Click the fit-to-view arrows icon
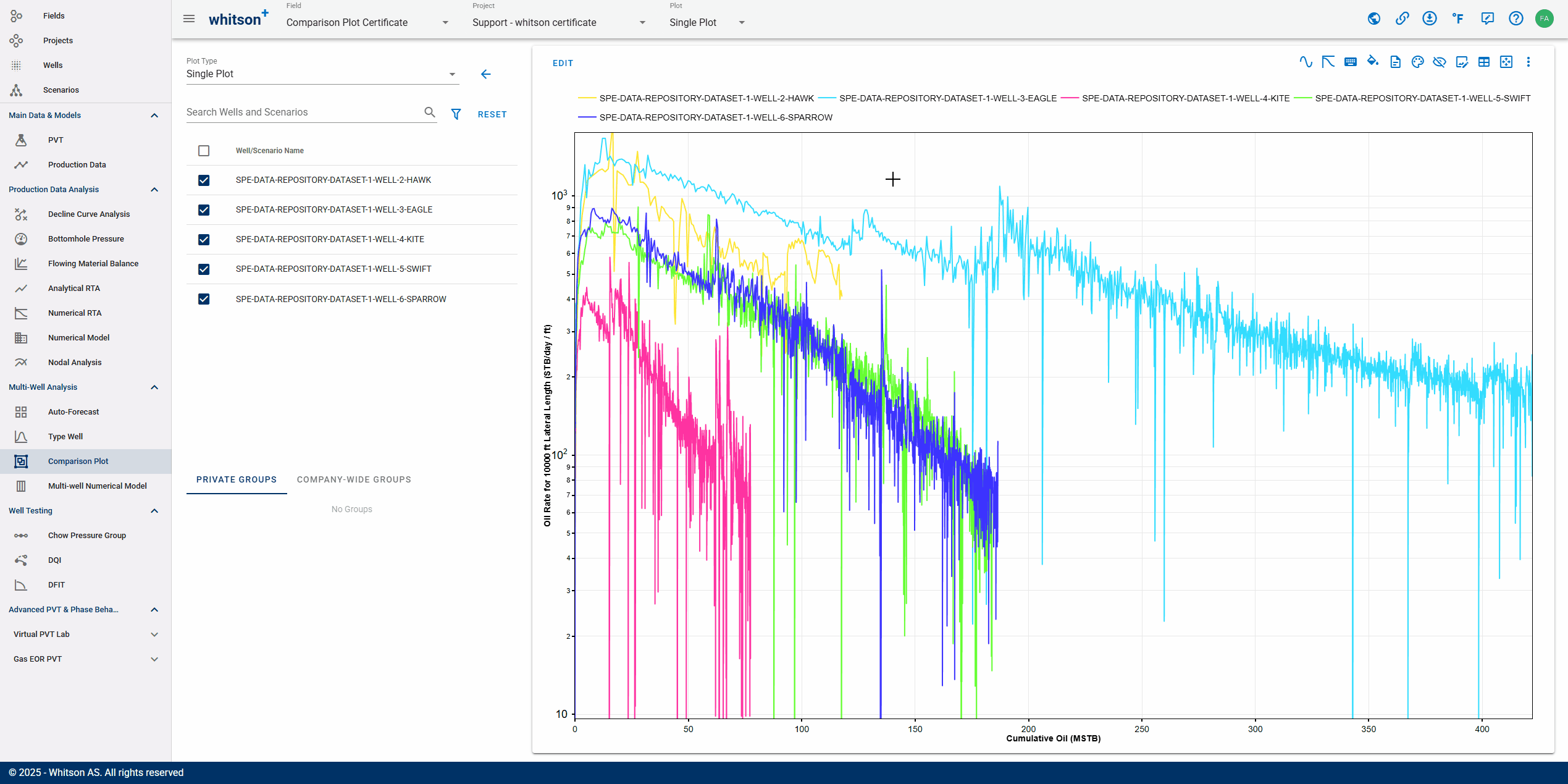This screenshot has height=784, width=1568. [x=1506, y=62]
